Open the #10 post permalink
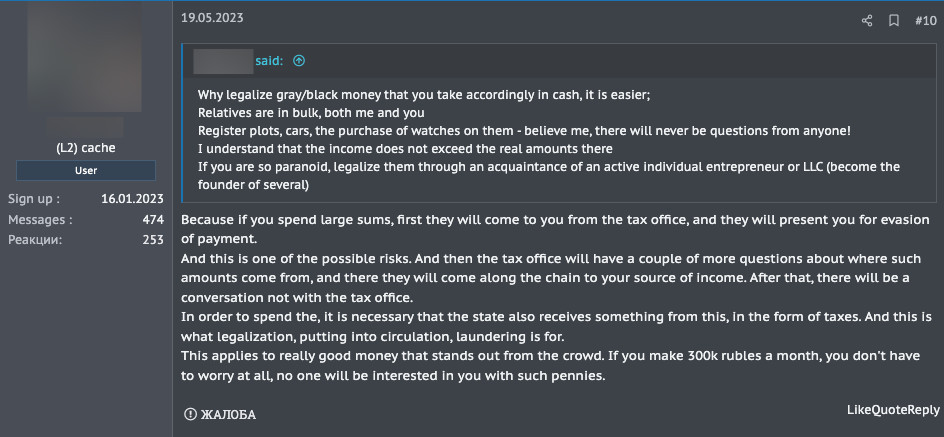This screenshot has width=944, height=437. (x=925, y=21)
